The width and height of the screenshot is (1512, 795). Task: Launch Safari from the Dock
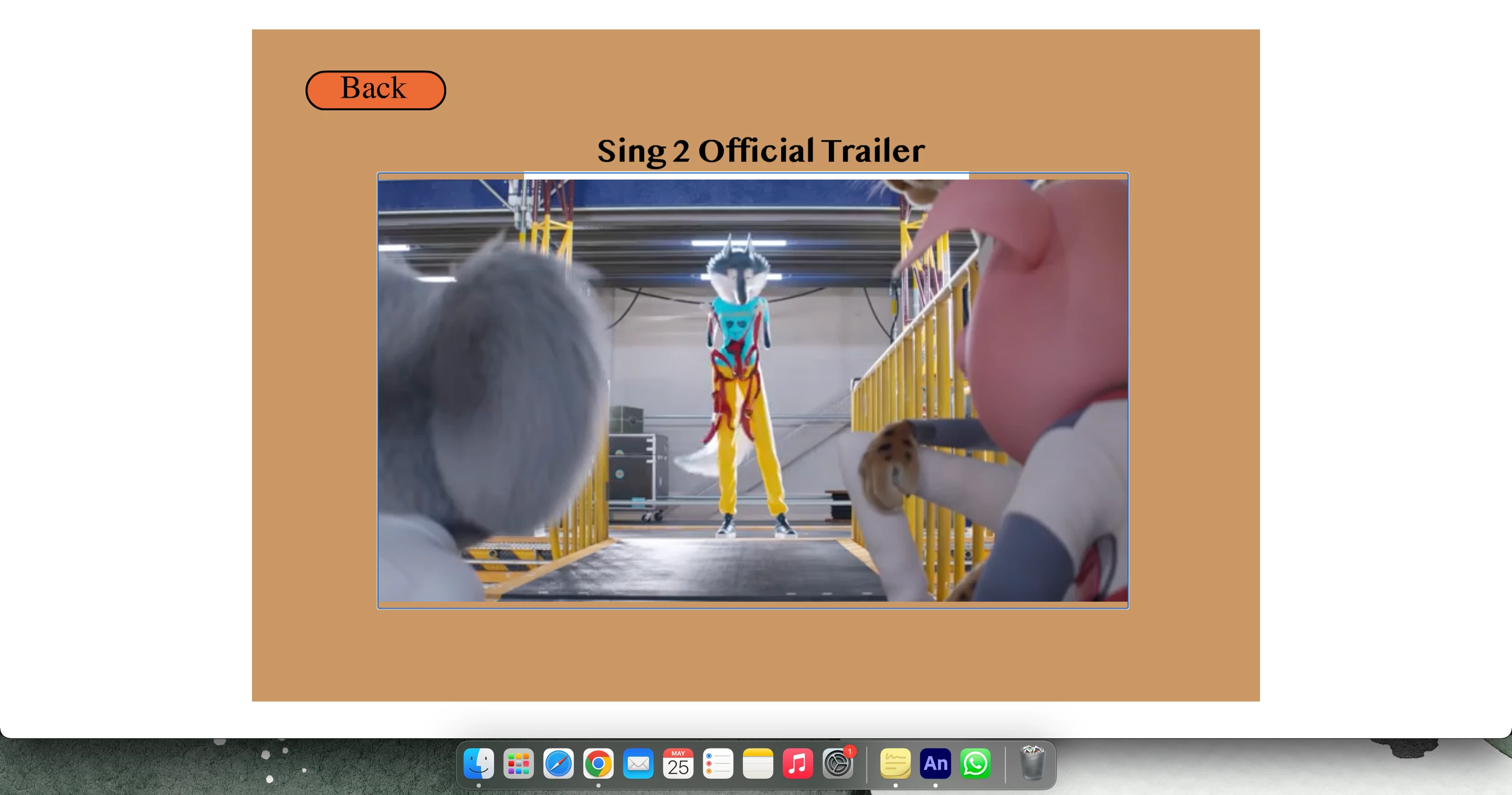(558, 763)
